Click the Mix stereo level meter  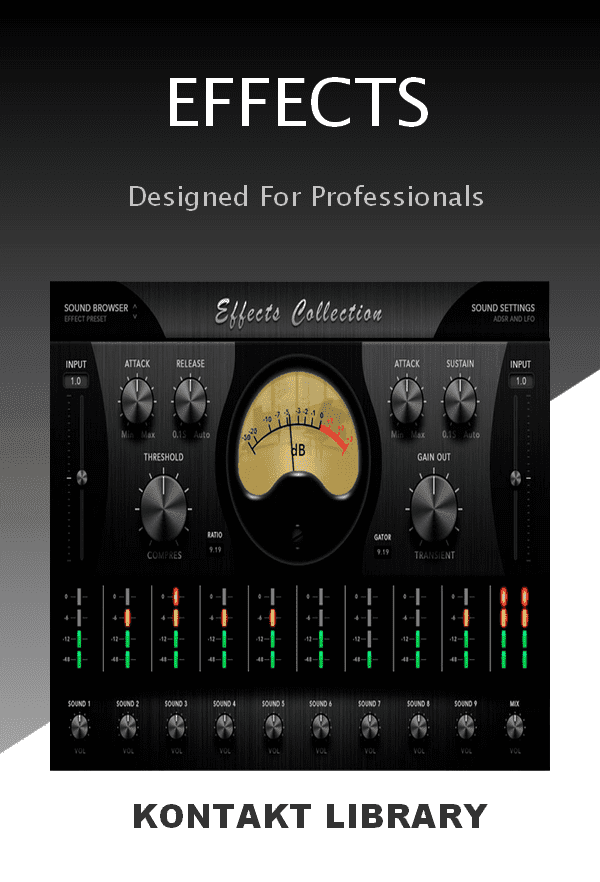pyautogui.click(x=514, y=628)
